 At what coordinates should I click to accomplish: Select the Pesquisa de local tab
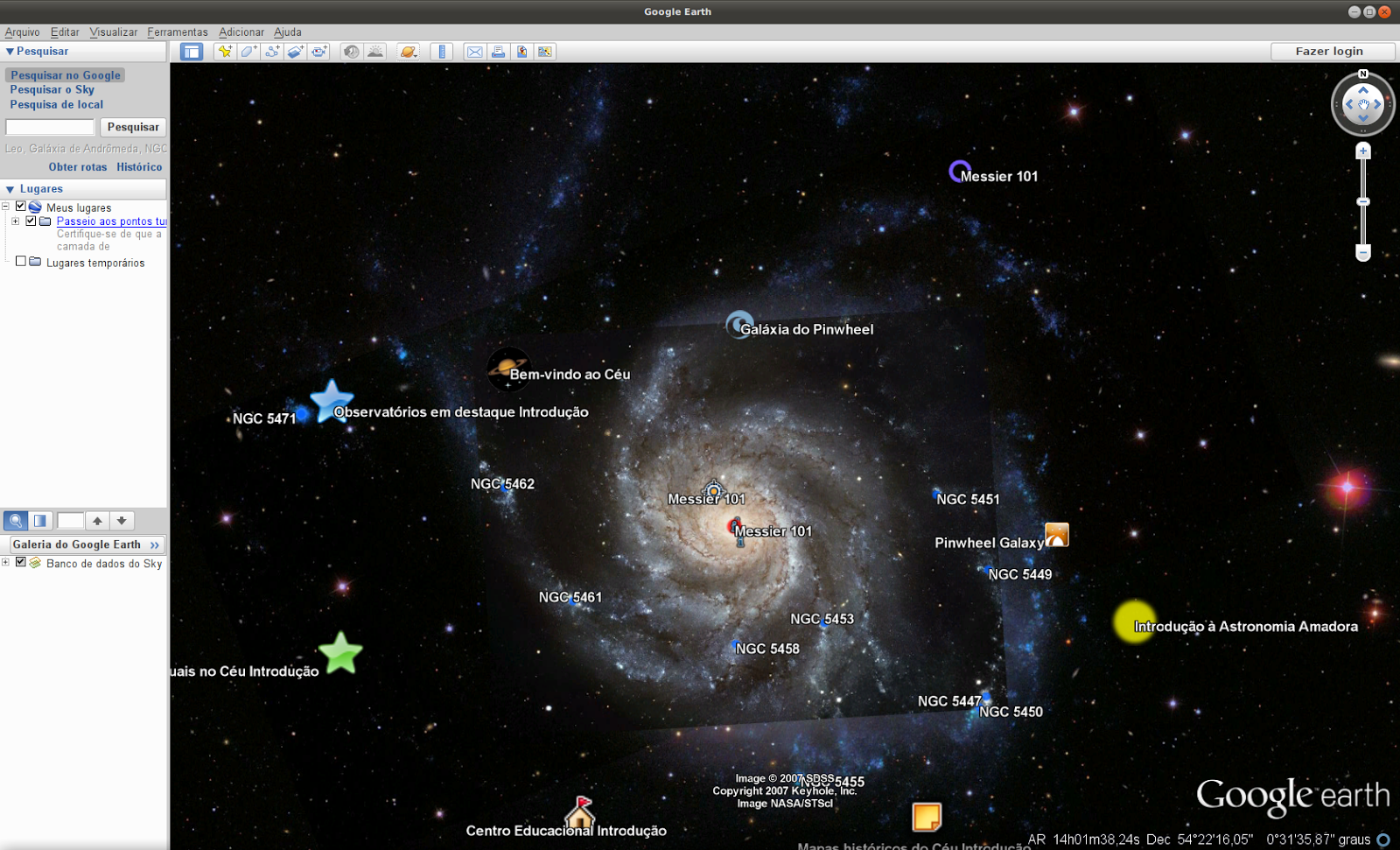point(57,104)
